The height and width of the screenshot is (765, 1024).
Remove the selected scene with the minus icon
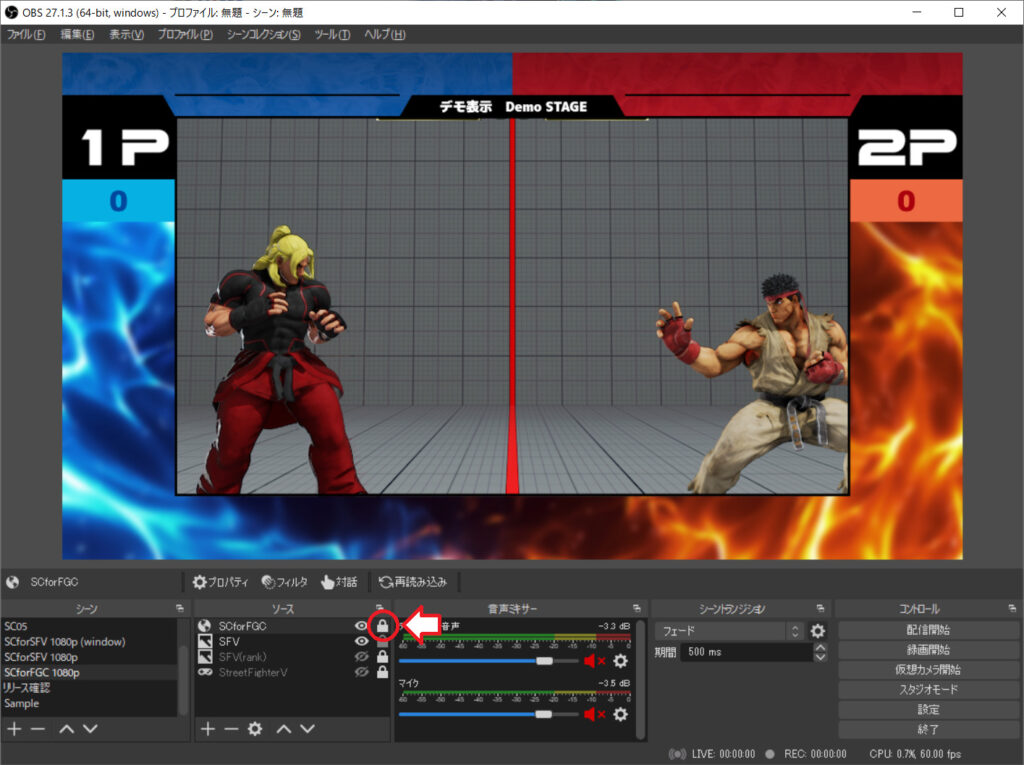click(38, 728)
